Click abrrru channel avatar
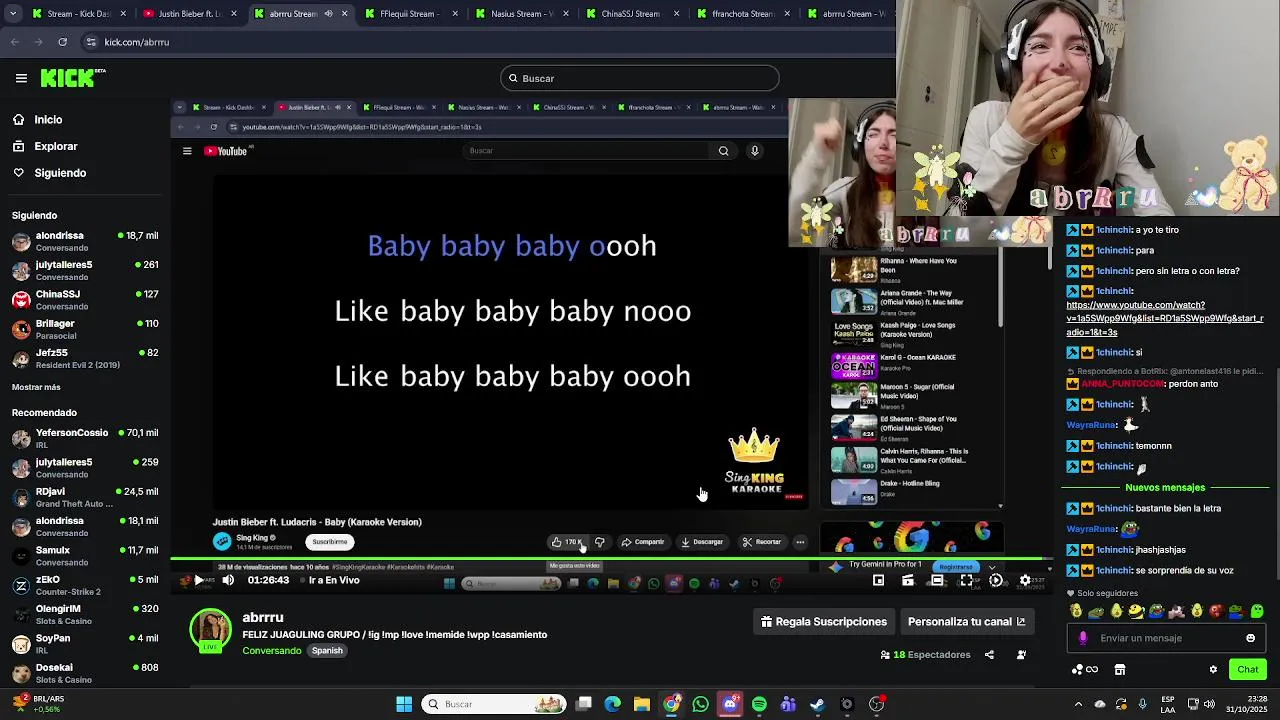This screenshot has height=720, width=1280. click(211, 631)
